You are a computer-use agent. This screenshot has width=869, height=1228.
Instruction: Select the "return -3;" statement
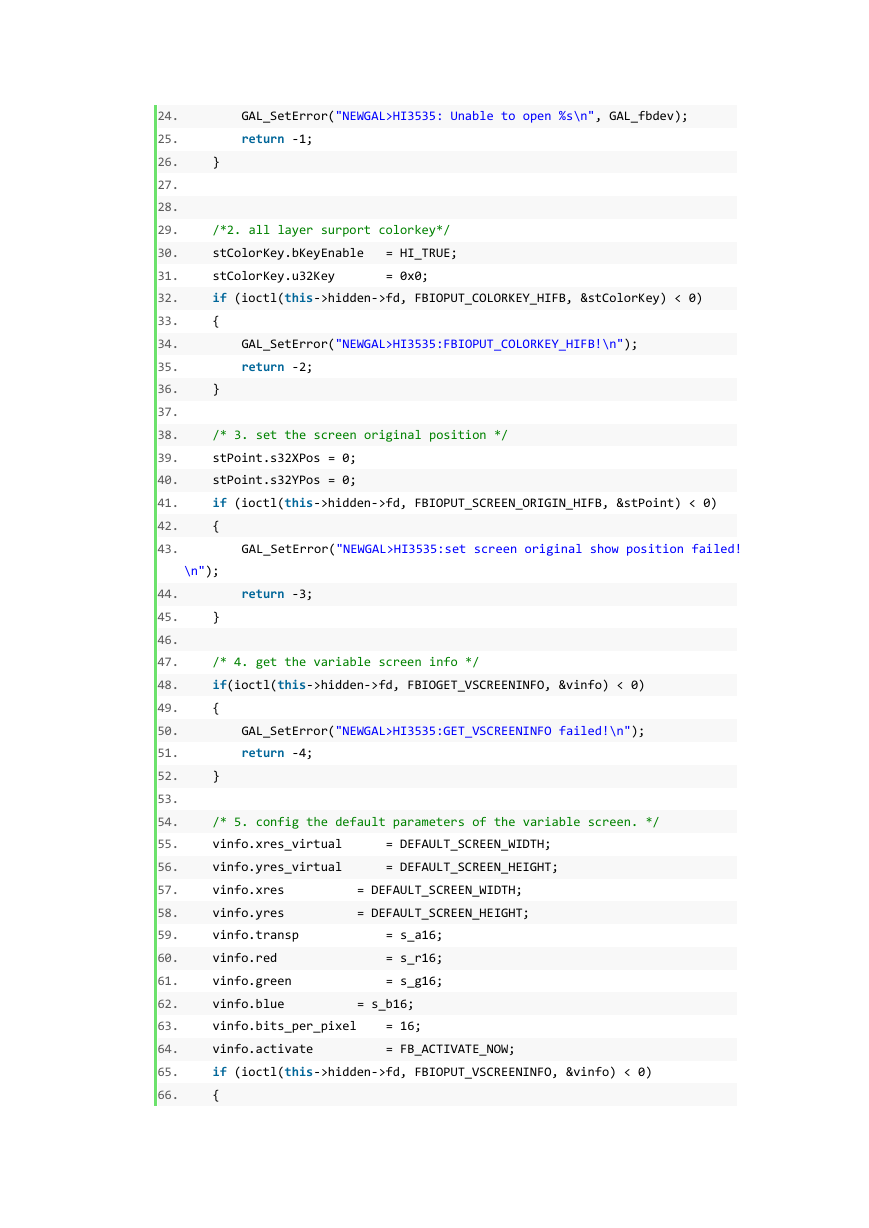(277, 594)
